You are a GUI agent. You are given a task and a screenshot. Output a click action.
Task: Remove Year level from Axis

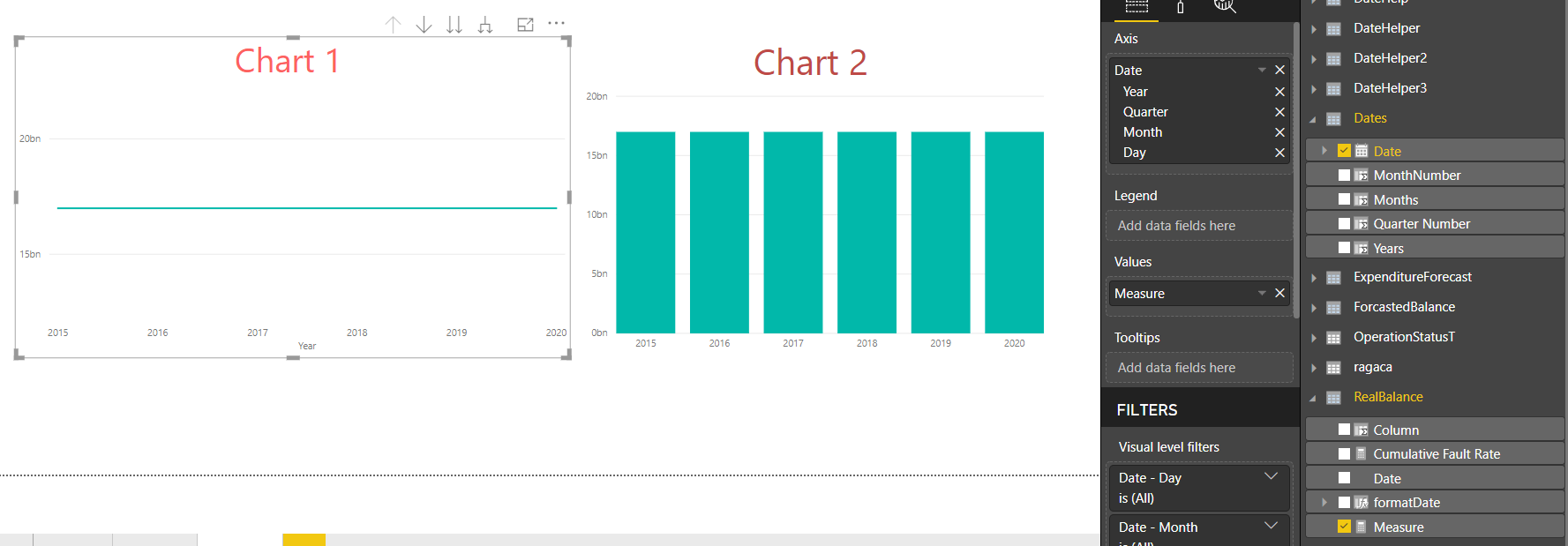1279,92
